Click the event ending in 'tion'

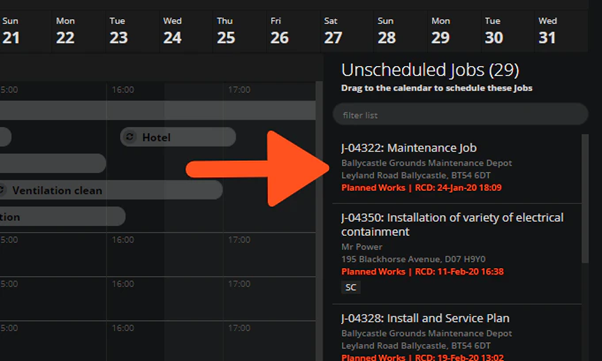pos(63,217)
